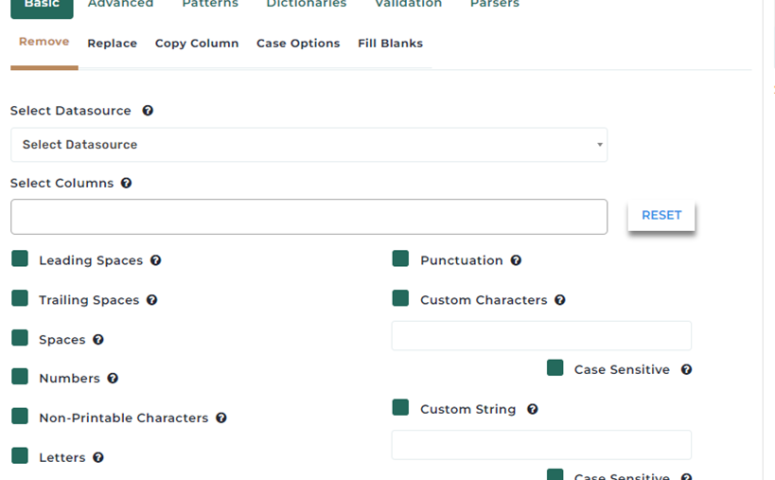This screenshot has height=480, width=775.
Task: Check the Case Sensitive option under Custom Characters
Action: 555,368
